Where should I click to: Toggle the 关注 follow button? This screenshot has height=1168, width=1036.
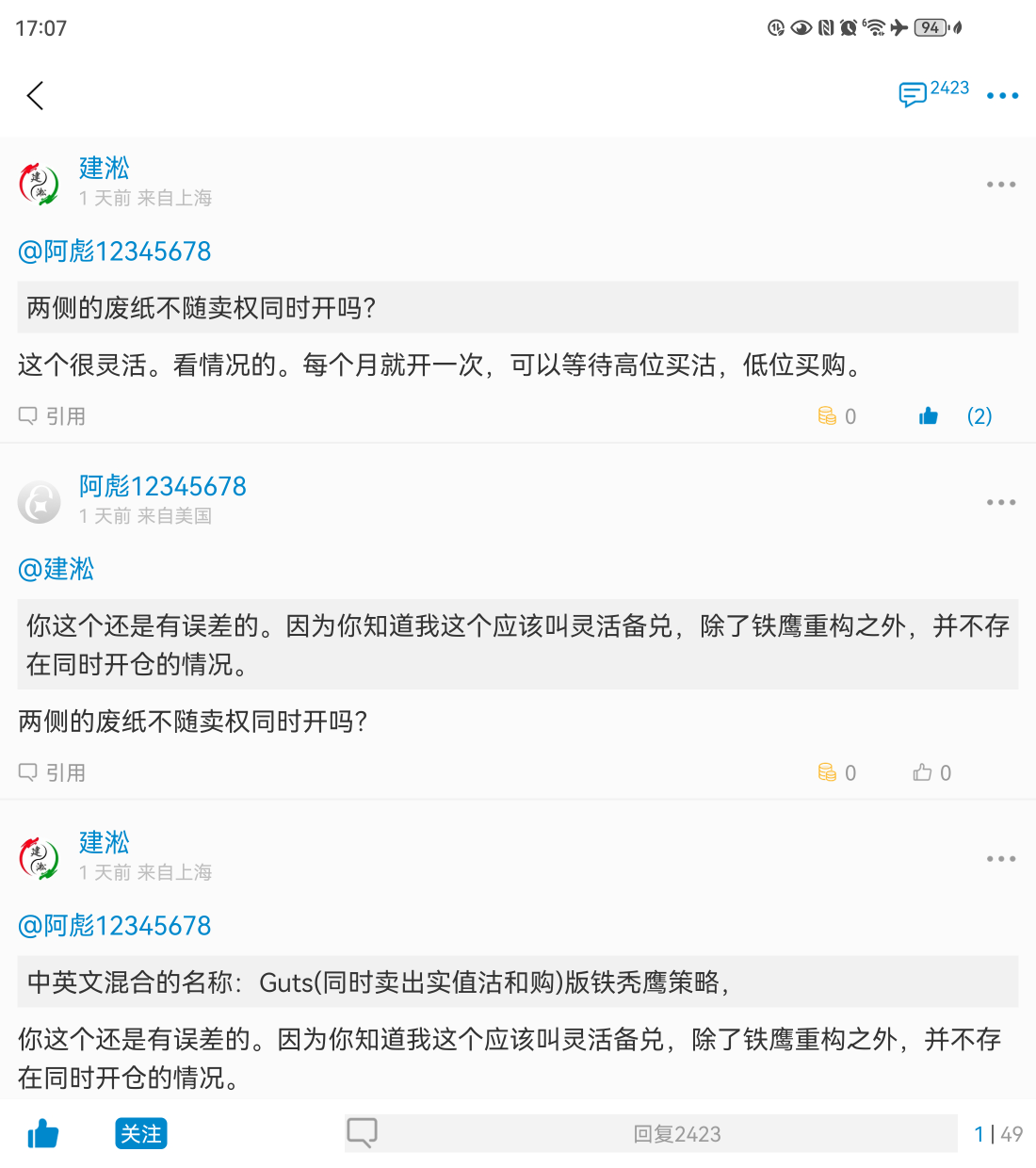point(140,1133)
